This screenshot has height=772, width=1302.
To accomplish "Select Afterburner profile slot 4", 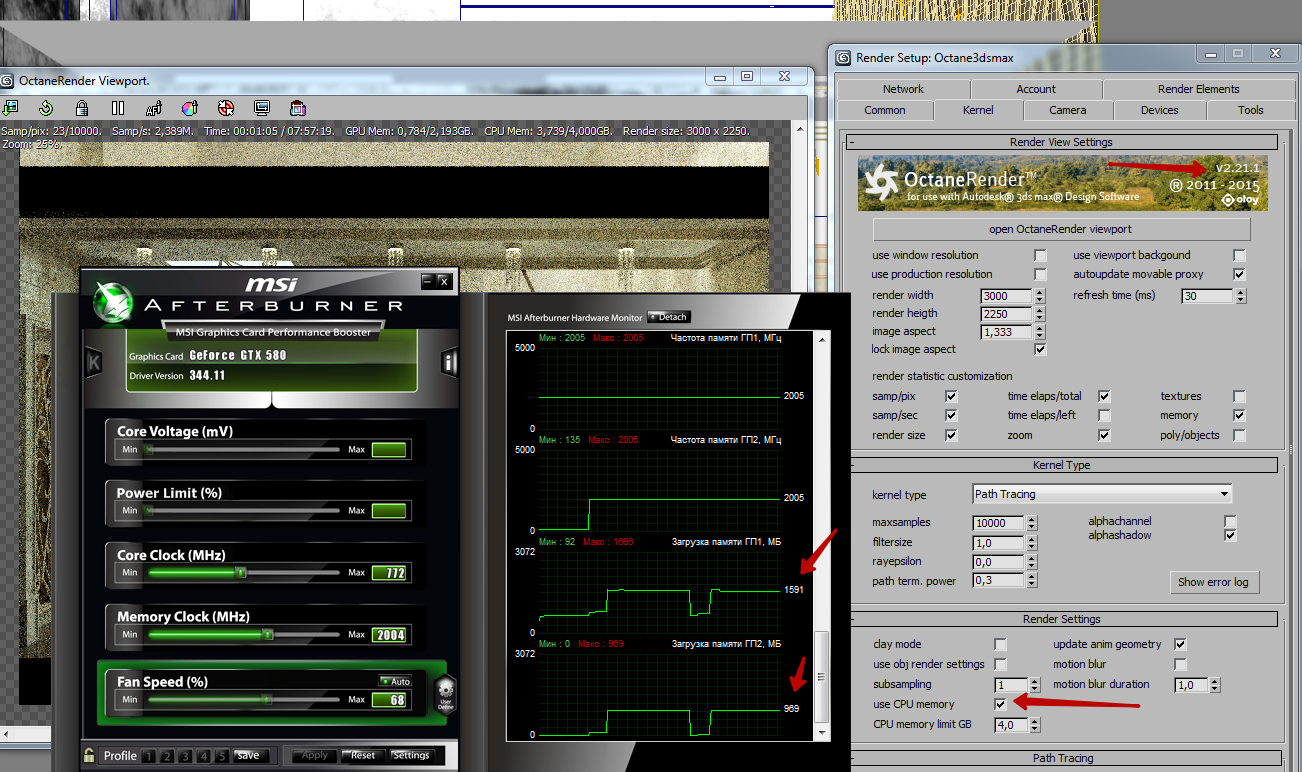I will pos(203,756).
